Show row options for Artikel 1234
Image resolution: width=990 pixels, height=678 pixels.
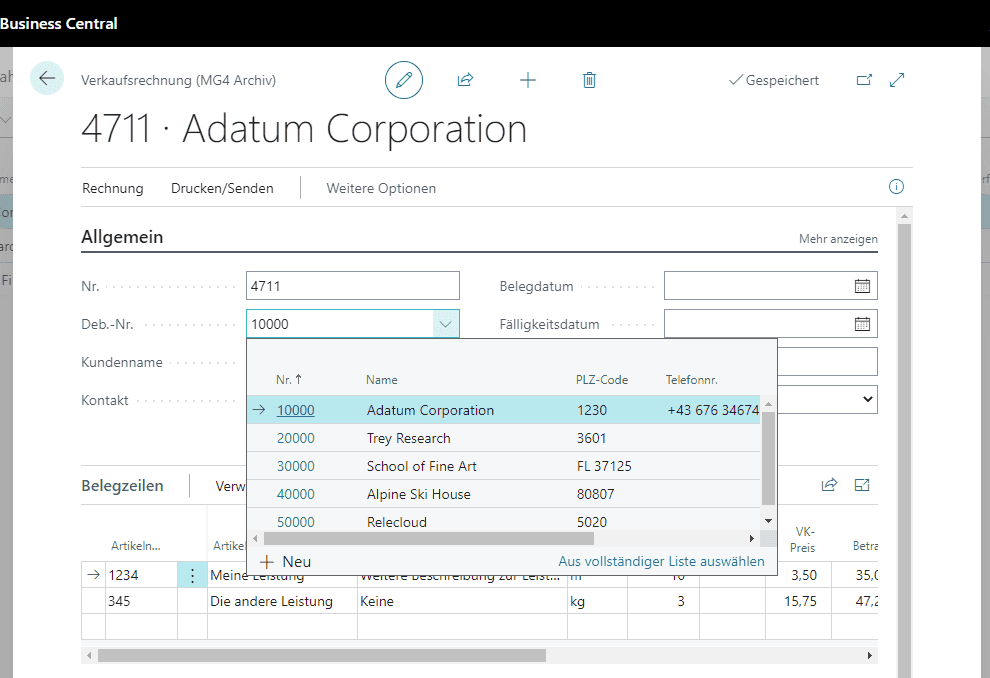(192, 575)
